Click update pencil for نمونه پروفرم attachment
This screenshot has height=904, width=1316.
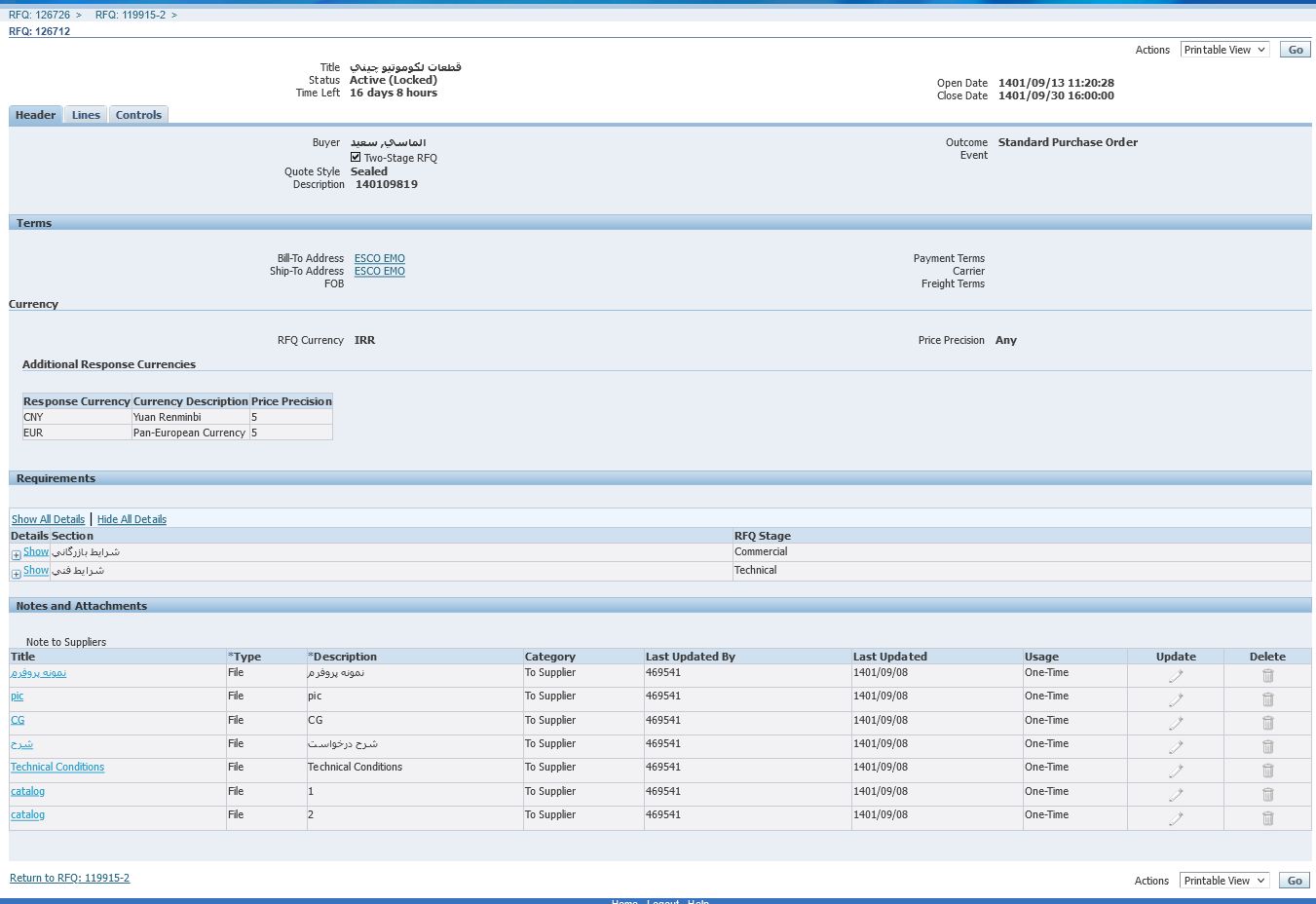(1176, 676)
